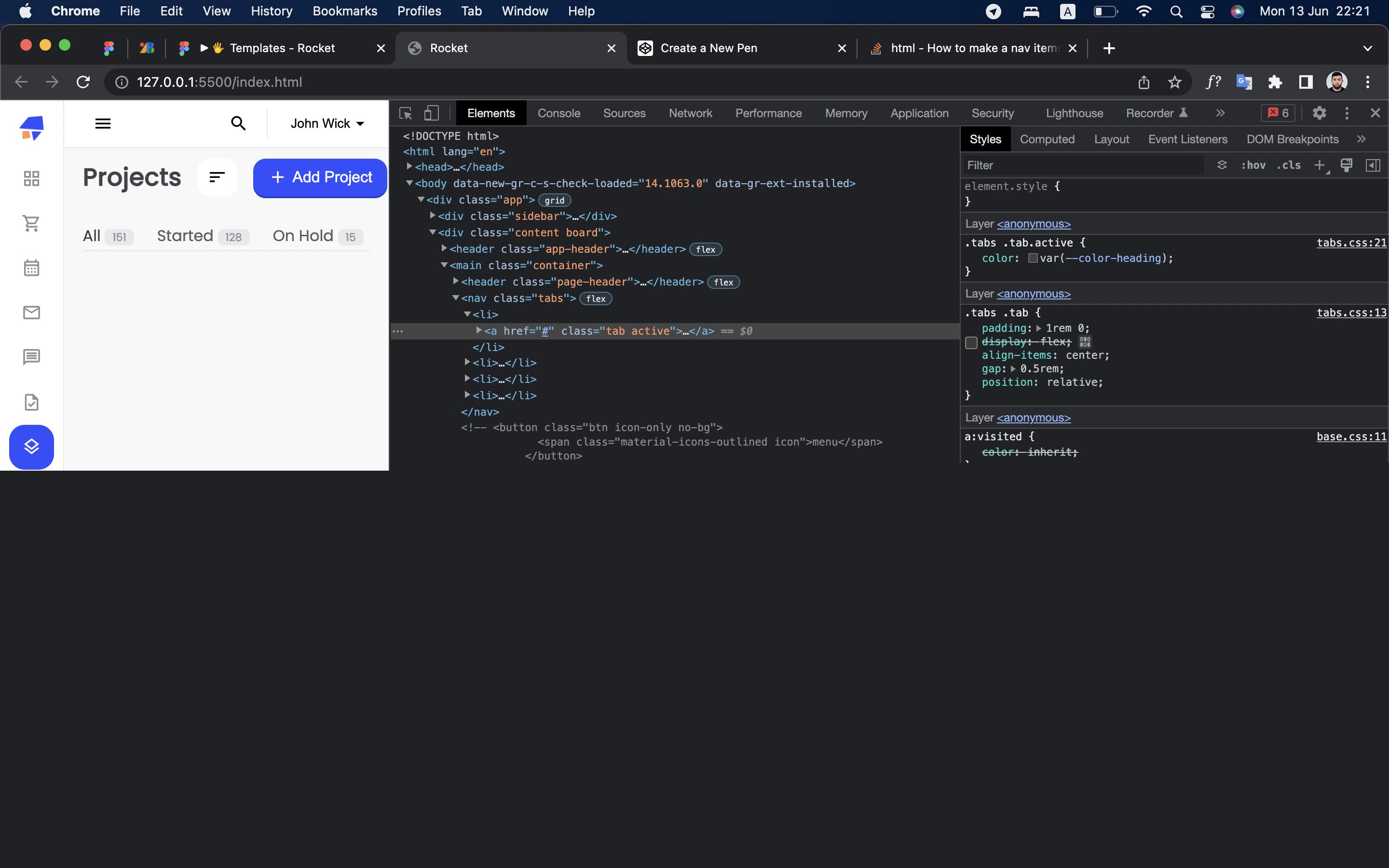Enable the display: flex checkbox
Viewport: 1389px width, 868px height.
point(971,343)
